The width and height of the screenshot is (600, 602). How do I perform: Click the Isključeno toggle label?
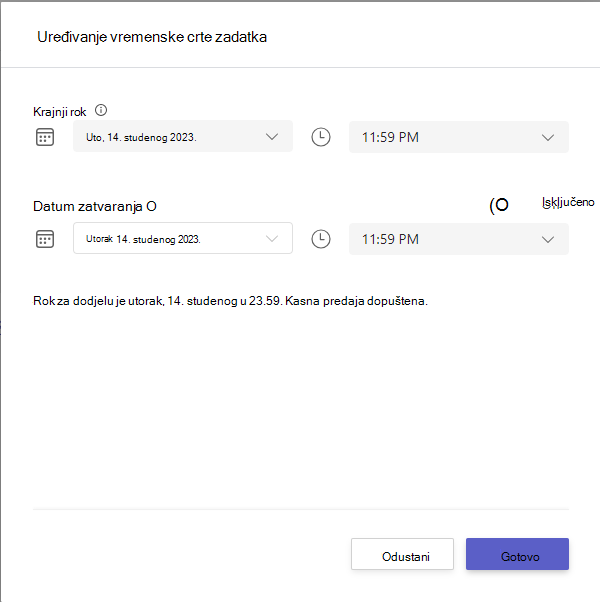pos(568,202)
